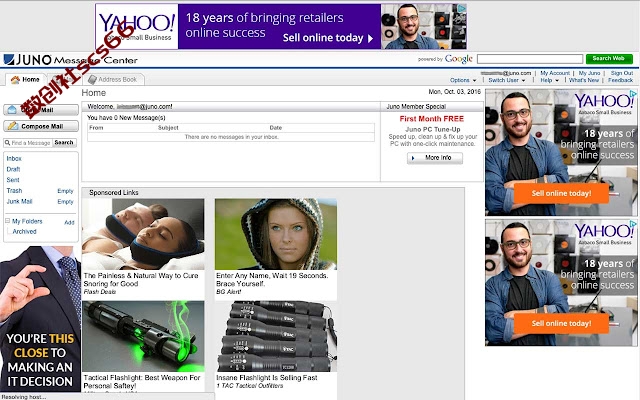Screen dimensions: 640x400
Task: Click 'Sell online today!' on lower right ad
Action: click(561, 324)
